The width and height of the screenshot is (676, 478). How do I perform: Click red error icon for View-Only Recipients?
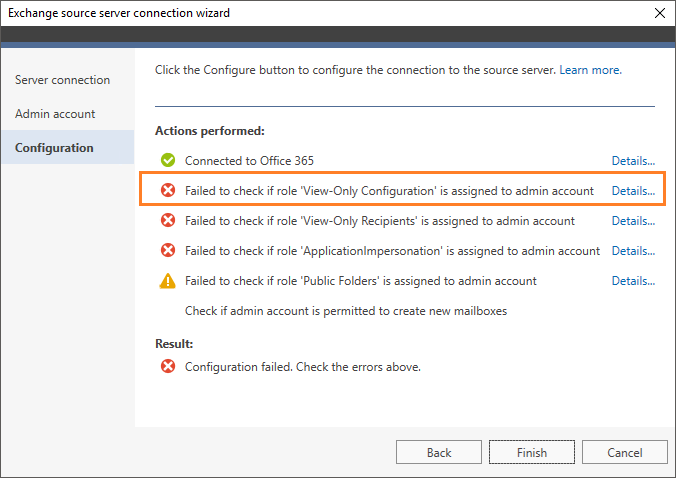(168, 220)
